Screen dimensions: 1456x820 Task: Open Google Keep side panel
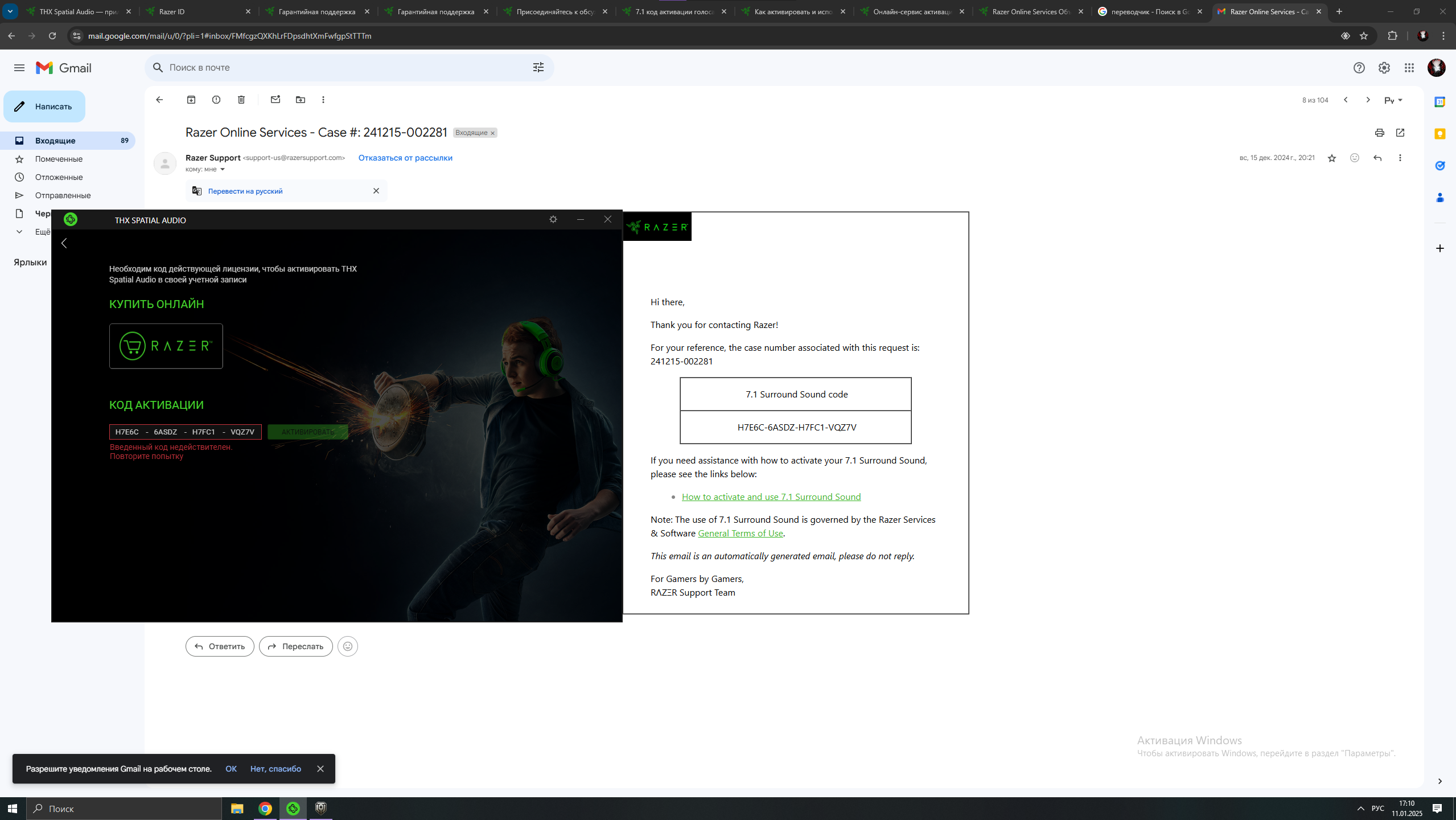(1440, 134)
